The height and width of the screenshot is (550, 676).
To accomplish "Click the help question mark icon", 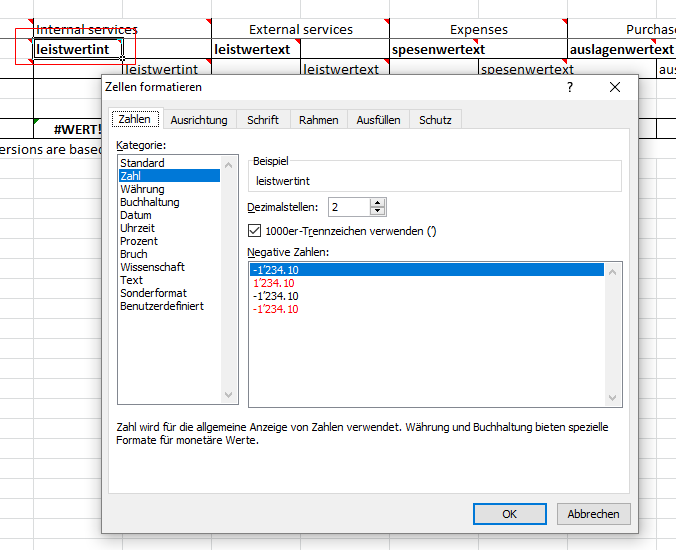I will (x=570, y=87).
